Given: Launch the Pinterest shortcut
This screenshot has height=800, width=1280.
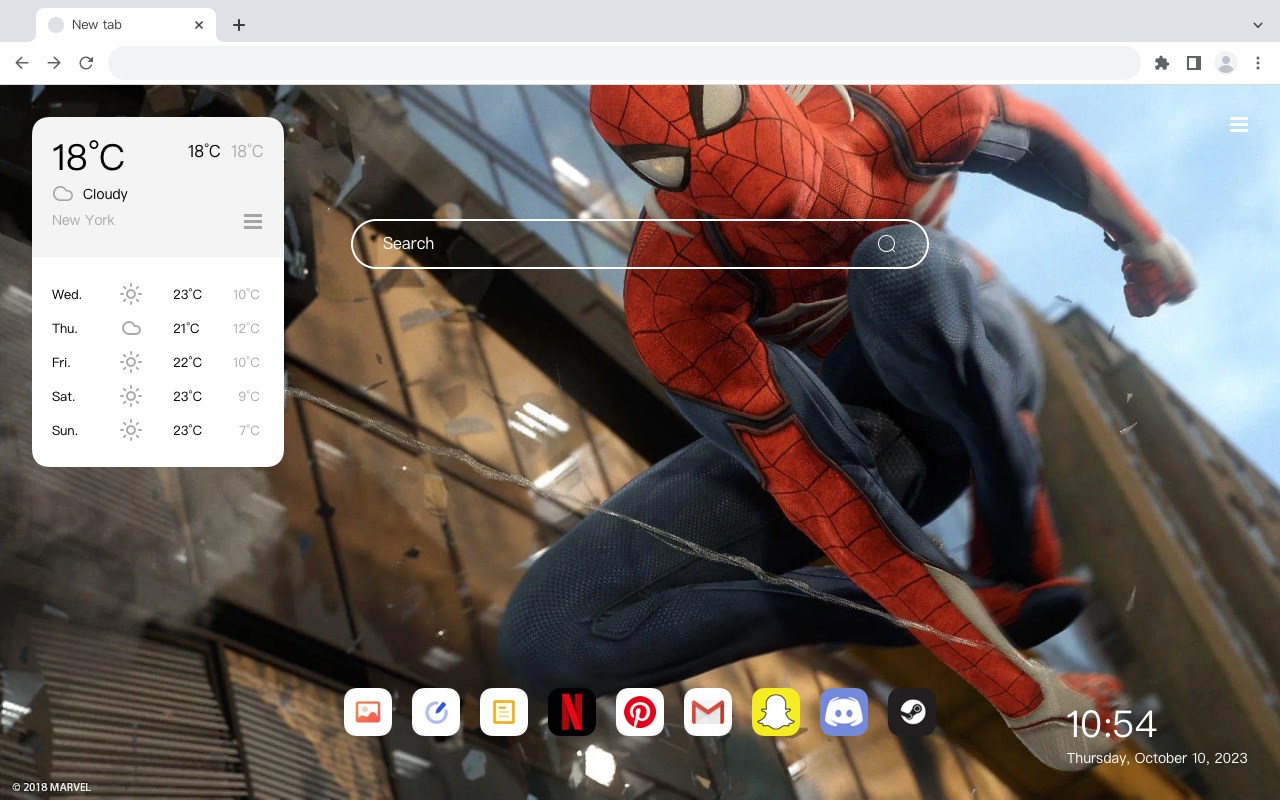Looking at the screenshot, I should (640, 712).
